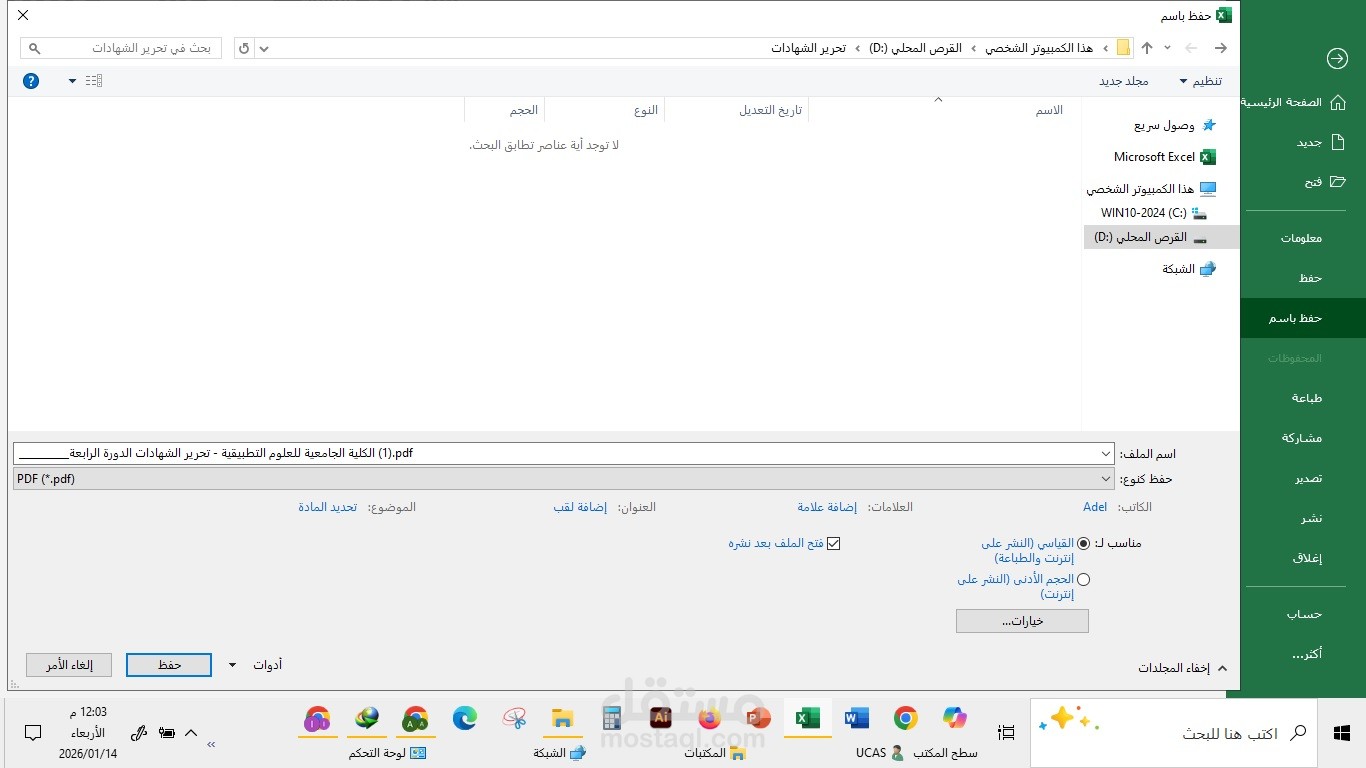The width and height of the screenshot is (1366, 768).
Task: Launch Google Chrome from the taskbar
Action: pyautogui.click(x=906, y=717)
